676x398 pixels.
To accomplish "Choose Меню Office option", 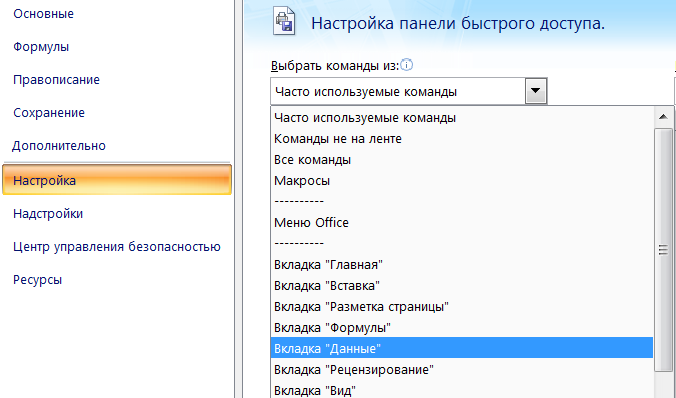I will 462,223.
